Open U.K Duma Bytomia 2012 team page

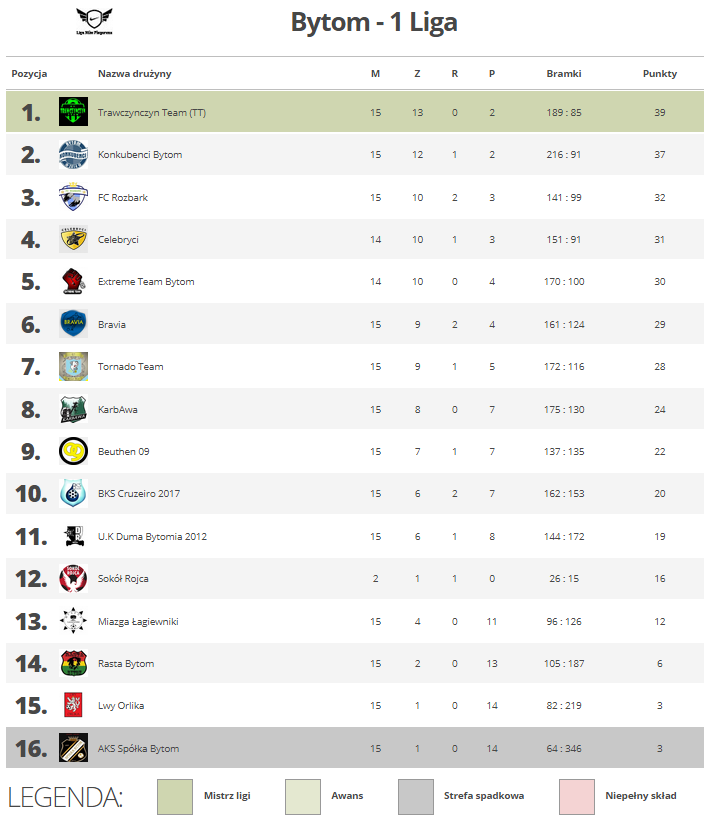click(152, 536)
